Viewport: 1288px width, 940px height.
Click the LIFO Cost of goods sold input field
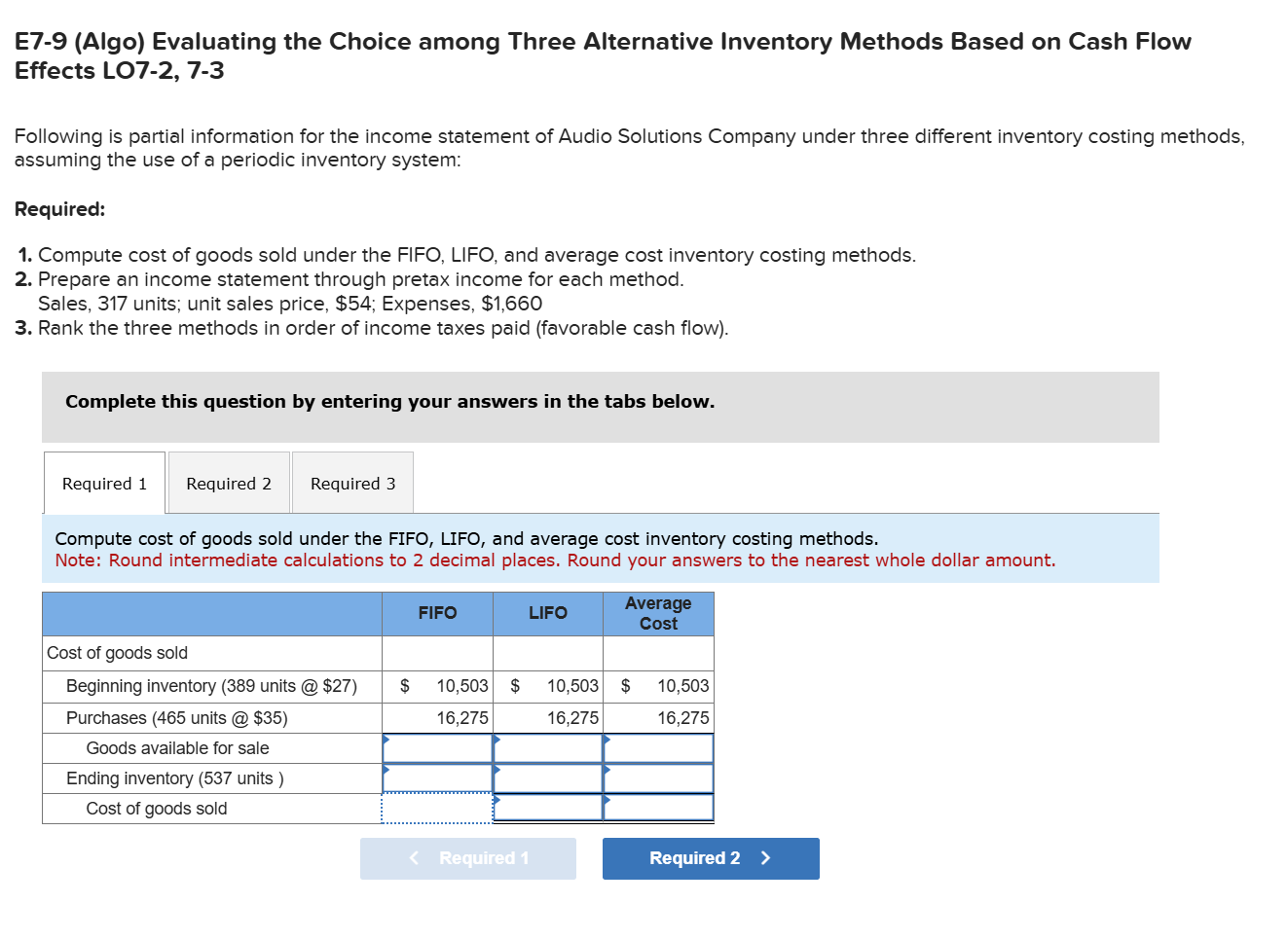coord(550,808)
